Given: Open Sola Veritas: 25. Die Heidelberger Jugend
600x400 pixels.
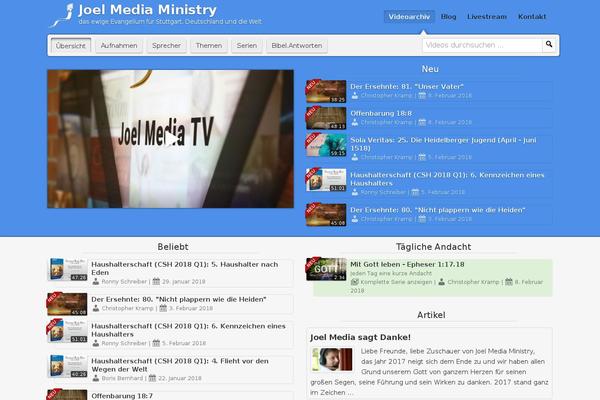Looking at the screenshot, I should pos(443,144).
